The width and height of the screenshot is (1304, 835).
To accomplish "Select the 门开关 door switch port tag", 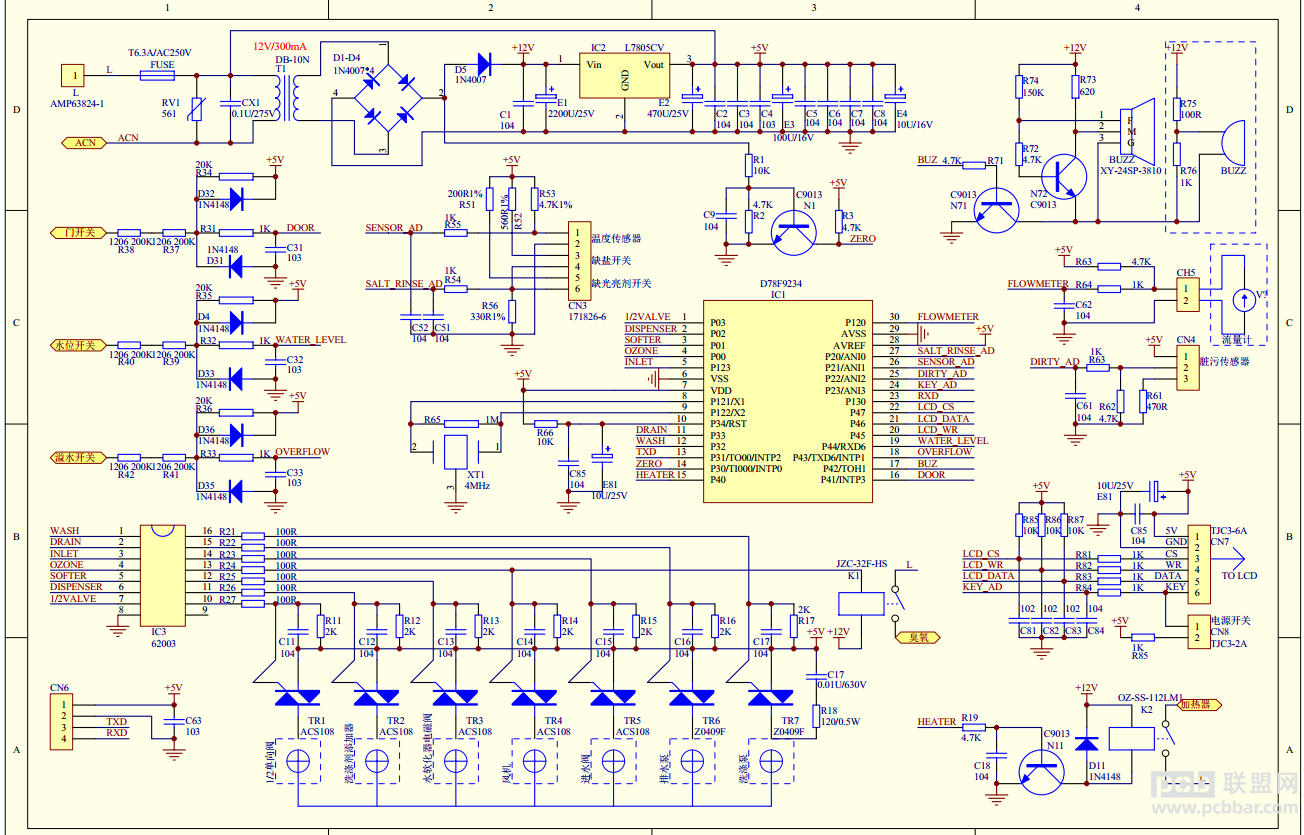I will point(78,233).
